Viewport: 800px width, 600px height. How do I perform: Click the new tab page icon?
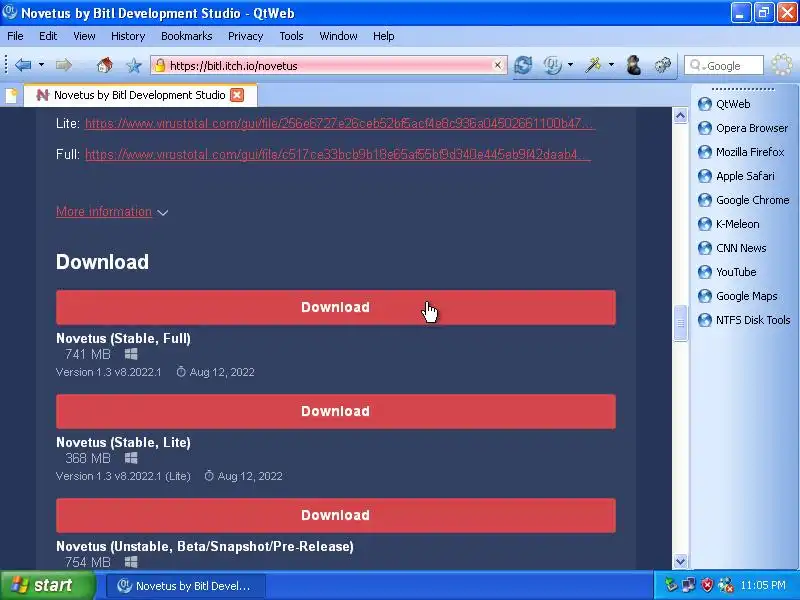tap(11, 95)
